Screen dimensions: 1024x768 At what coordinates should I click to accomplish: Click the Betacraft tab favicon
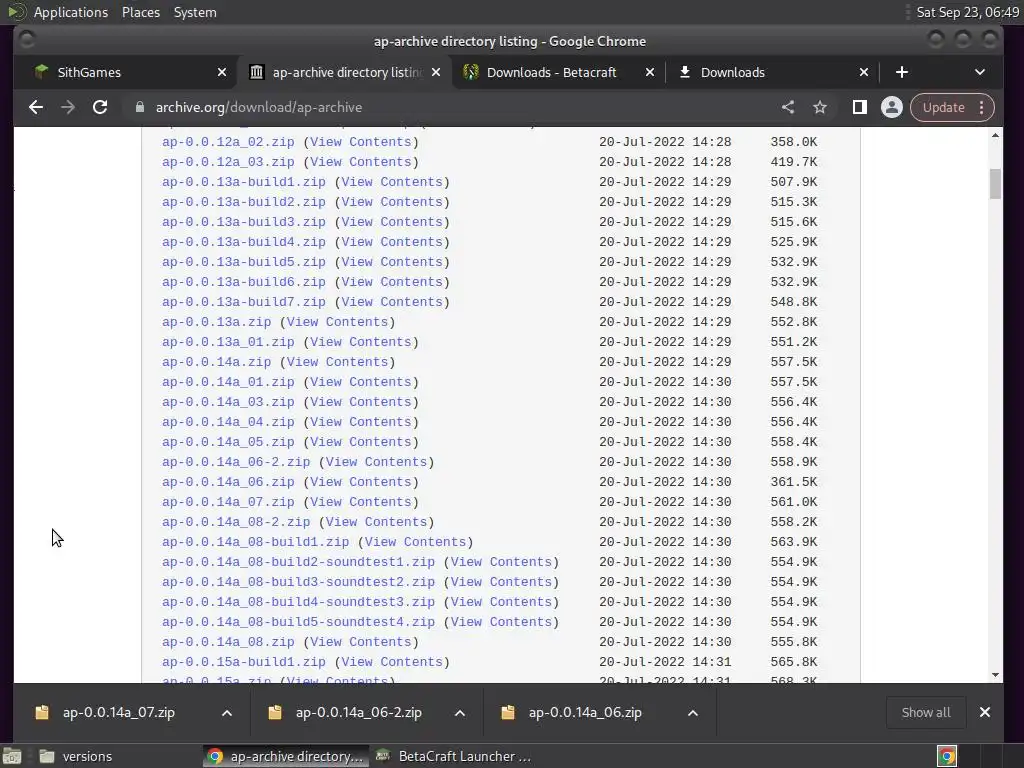(x=471, y=72)
